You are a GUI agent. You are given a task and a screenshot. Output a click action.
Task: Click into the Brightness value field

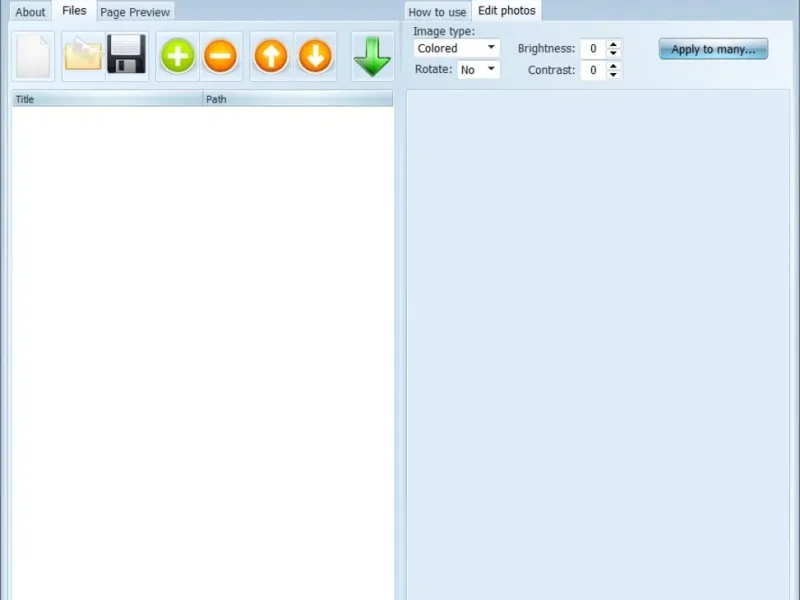(x=593, y=48)
